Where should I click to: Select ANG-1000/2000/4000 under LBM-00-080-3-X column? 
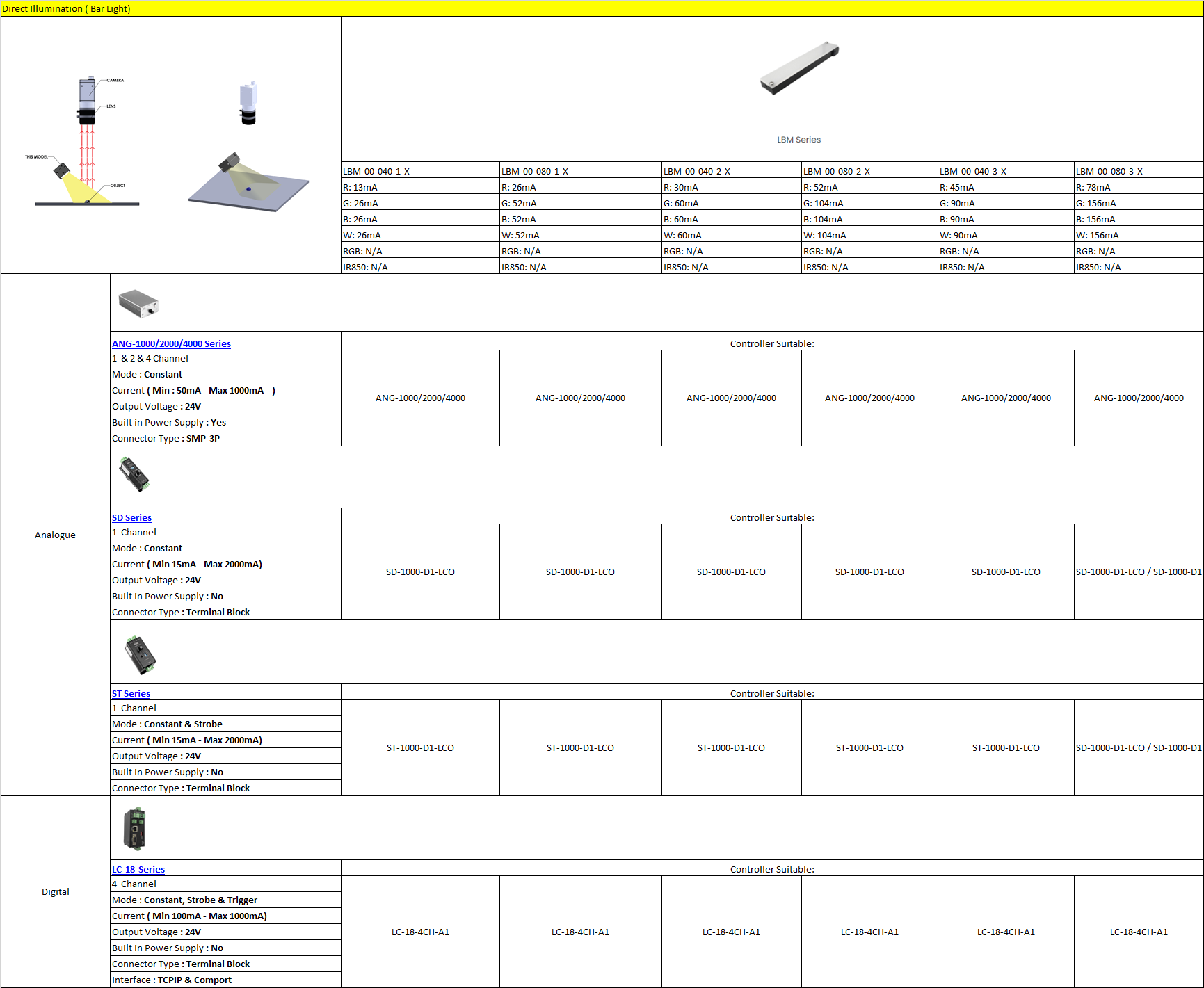(x=1139, y=398)
